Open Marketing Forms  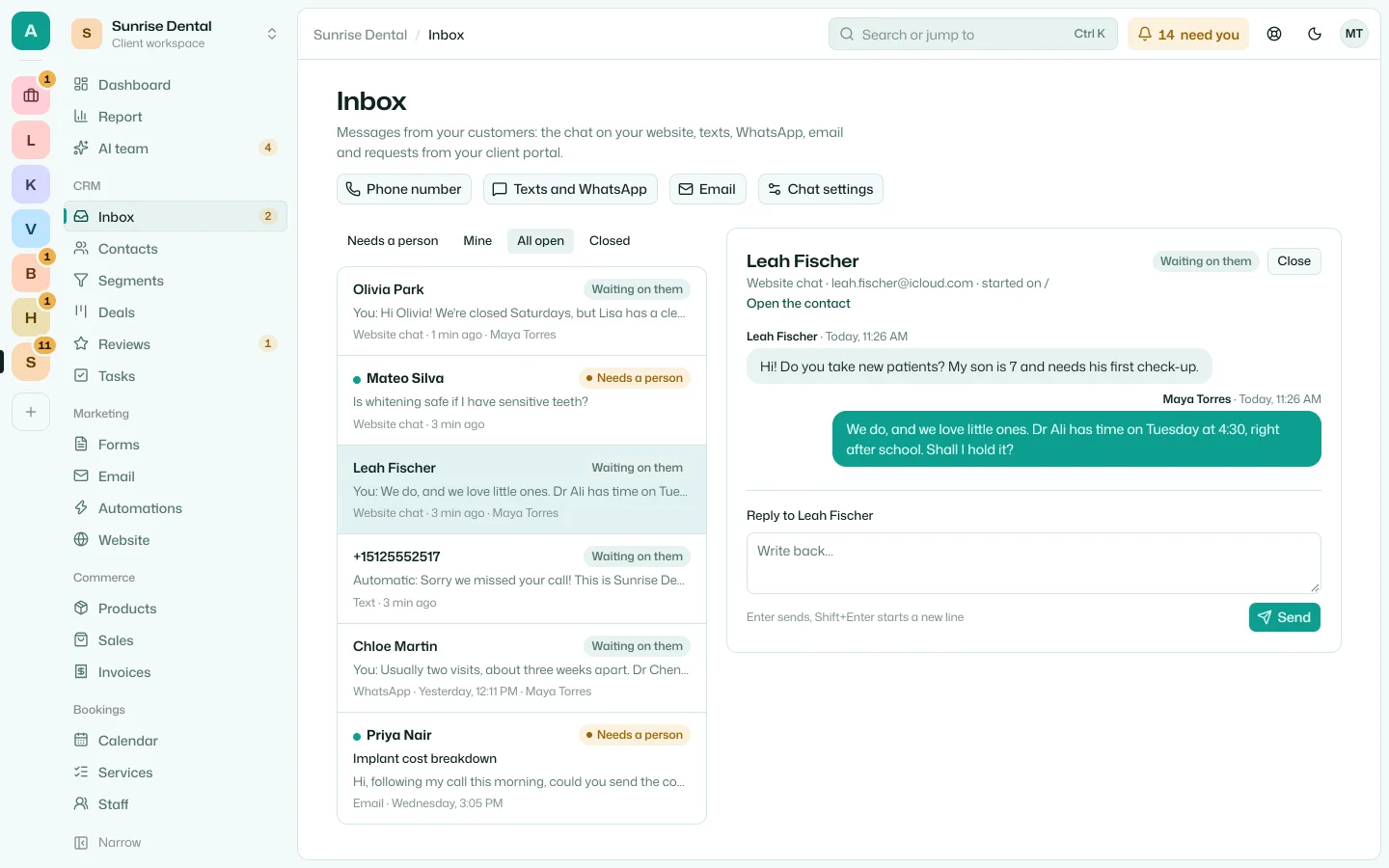tap(176, 445)
